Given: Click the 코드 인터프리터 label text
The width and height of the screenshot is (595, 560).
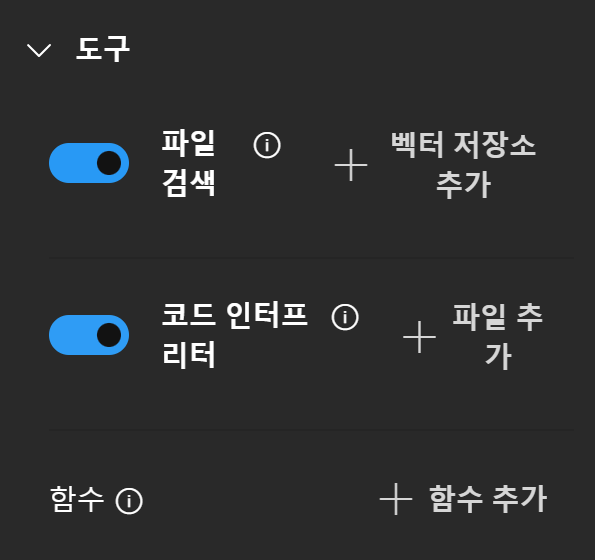Looking at the screenshot, I should (235, 335).
